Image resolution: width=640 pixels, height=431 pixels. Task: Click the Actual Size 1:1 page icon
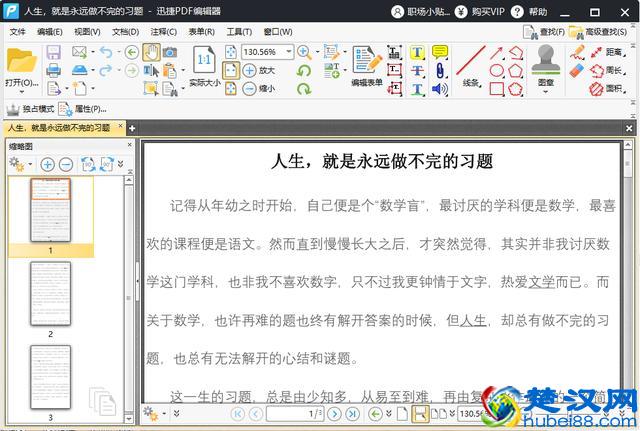pyautogui.click(x=204, y=60)
